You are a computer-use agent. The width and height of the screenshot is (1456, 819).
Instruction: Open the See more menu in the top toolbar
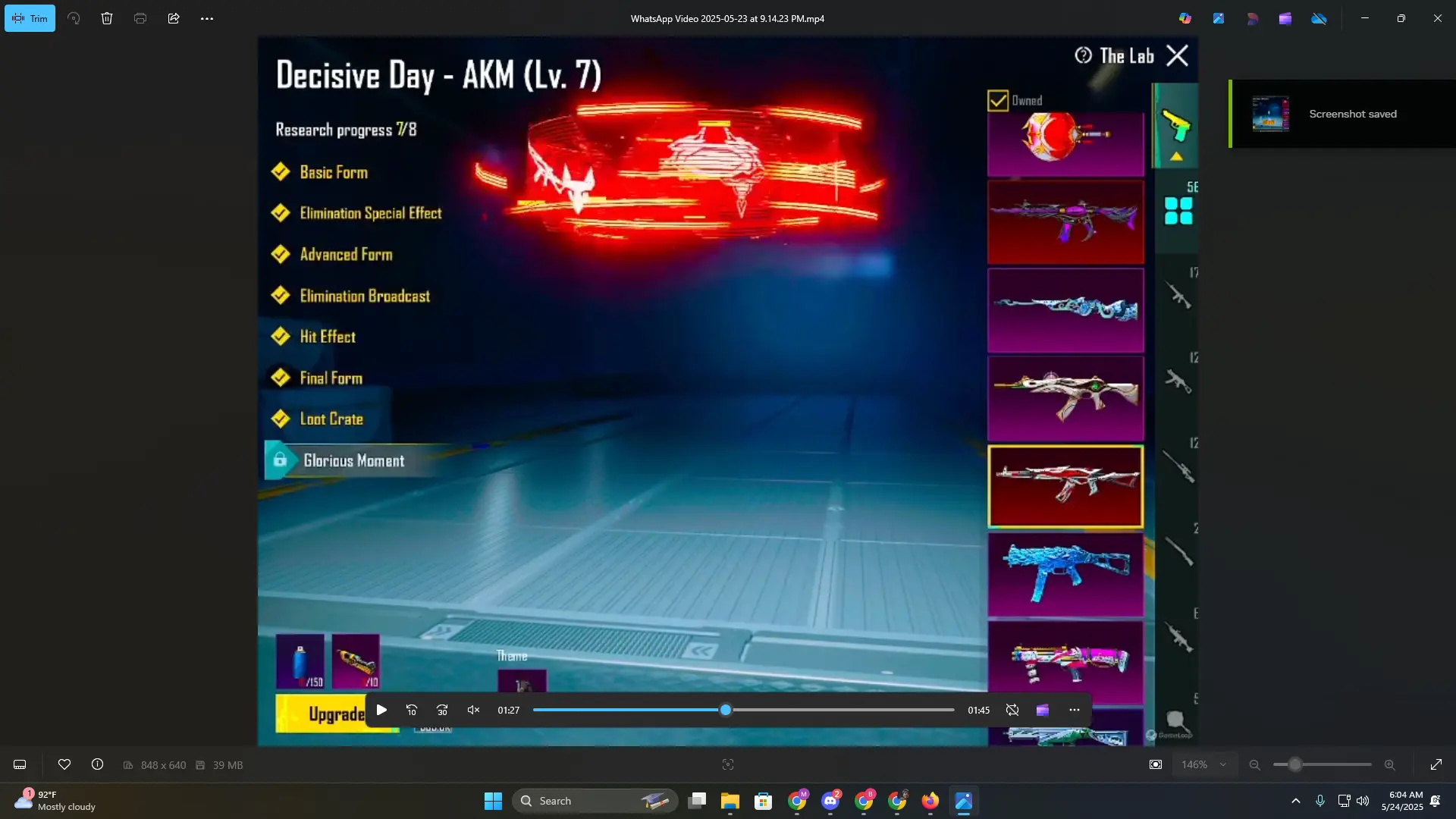pos(207,18)
